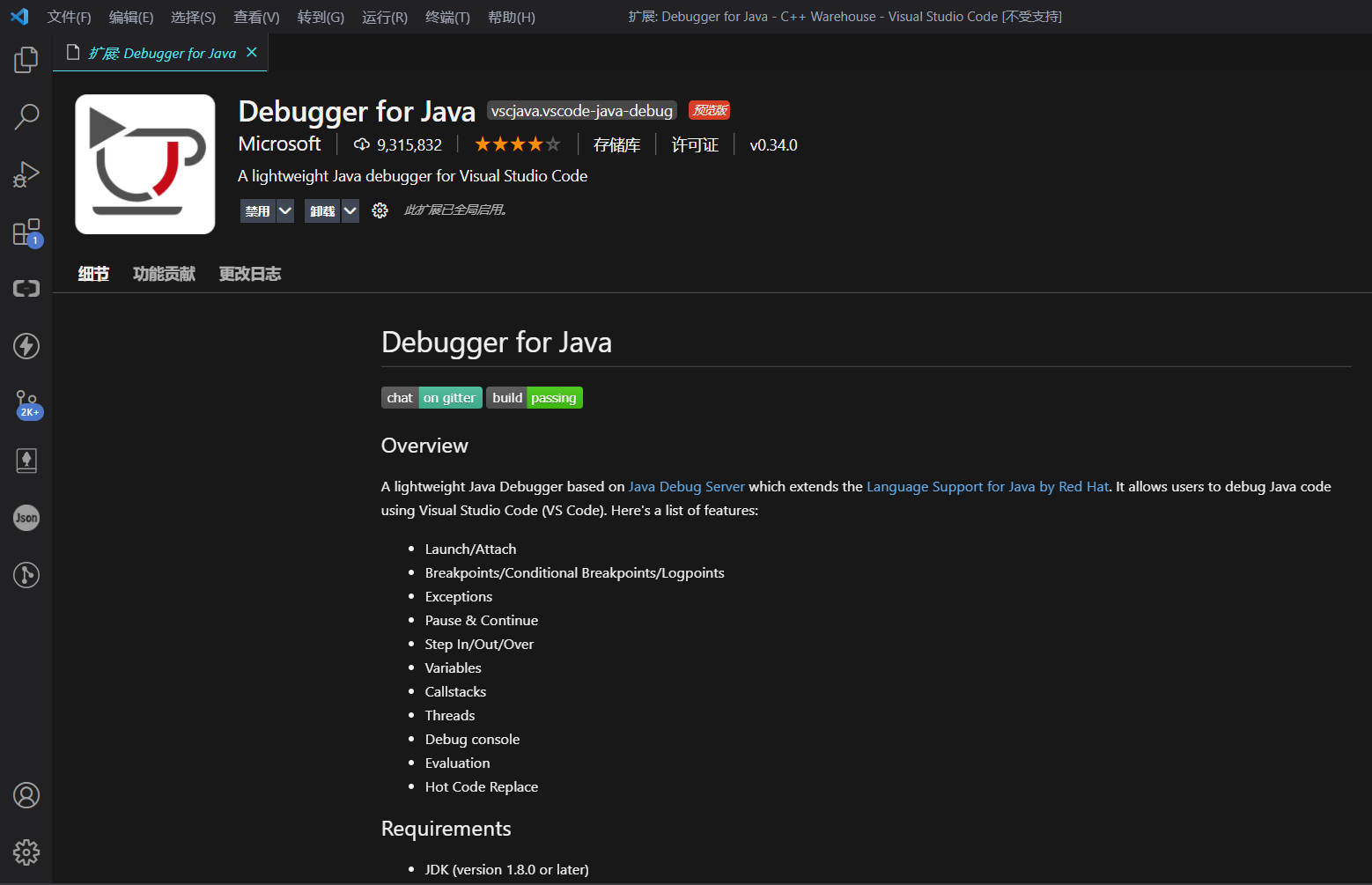The width and height of the screenshot is (1372, 885).
Task: Open the 转到(G) menu
Action: click(321, 17)
